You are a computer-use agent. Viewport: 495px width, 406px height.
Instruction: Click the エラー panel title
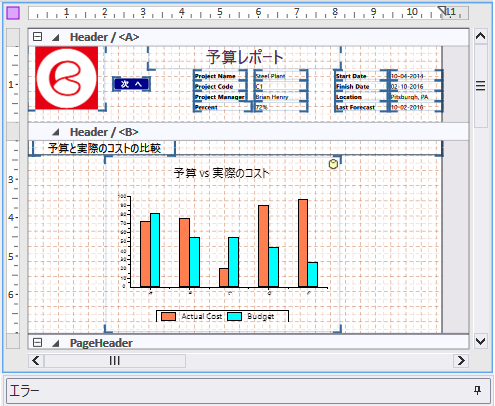click(24, 390)
